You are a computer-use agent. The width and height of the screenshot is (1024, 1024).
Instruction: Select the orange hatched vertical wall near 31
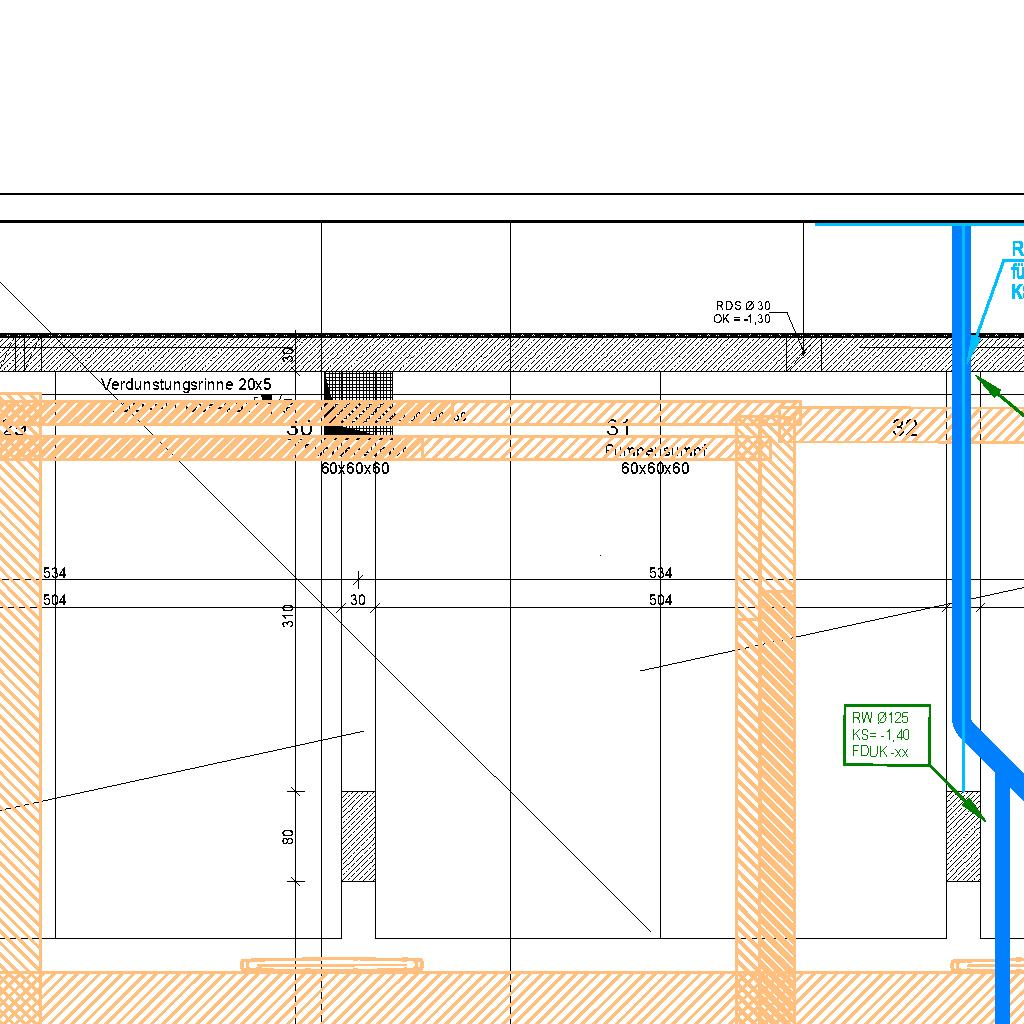point(766,700)
